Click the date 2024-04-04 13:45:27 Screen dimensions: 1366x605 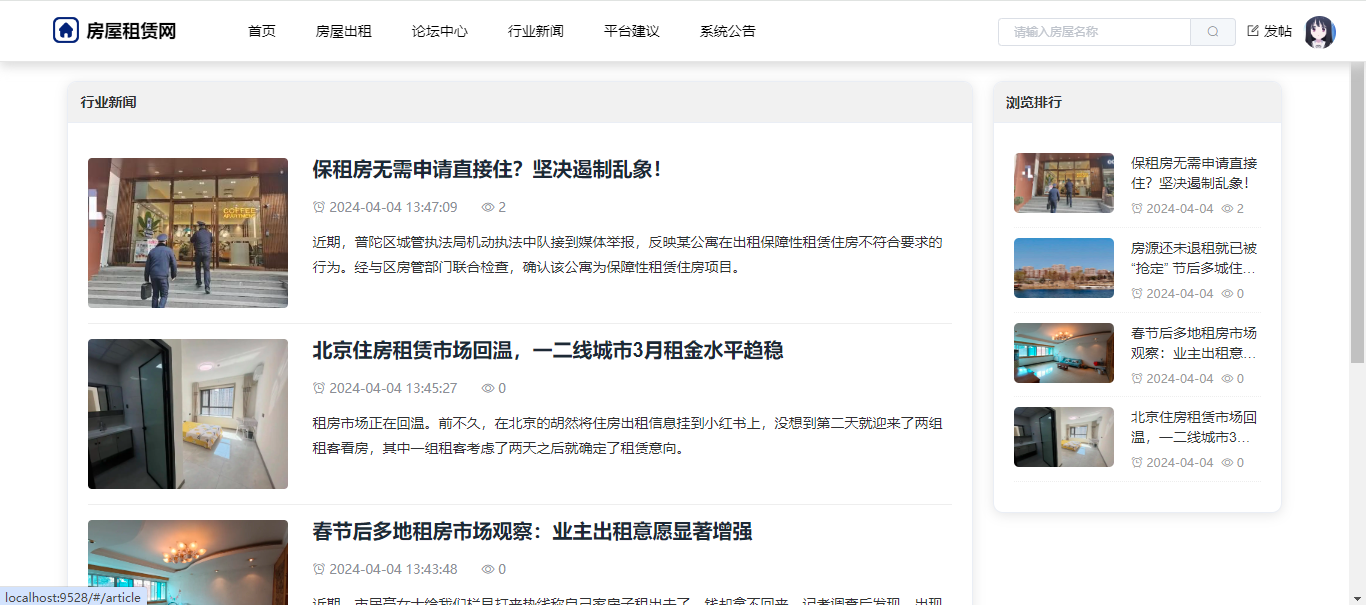[393, 388]
